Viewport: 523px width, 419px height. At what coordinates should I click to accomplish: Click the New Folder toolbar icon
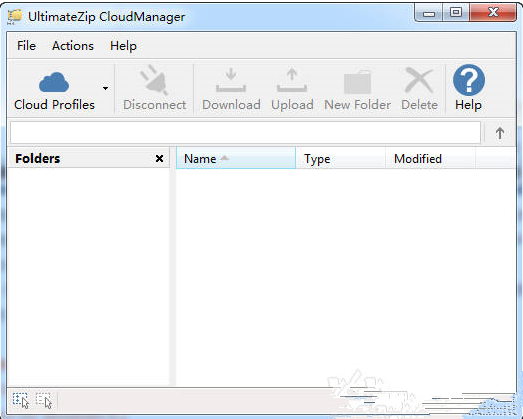pos(357,82)
